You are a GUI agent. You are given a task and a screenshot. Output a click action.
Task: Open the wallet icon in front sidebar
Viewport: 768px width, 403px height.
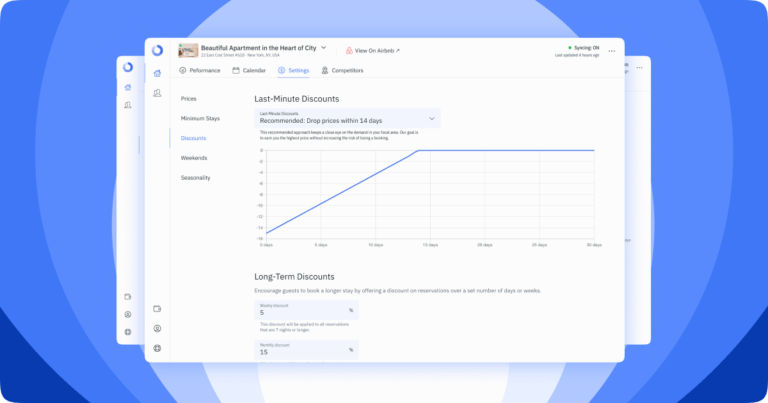coord(157,309)
